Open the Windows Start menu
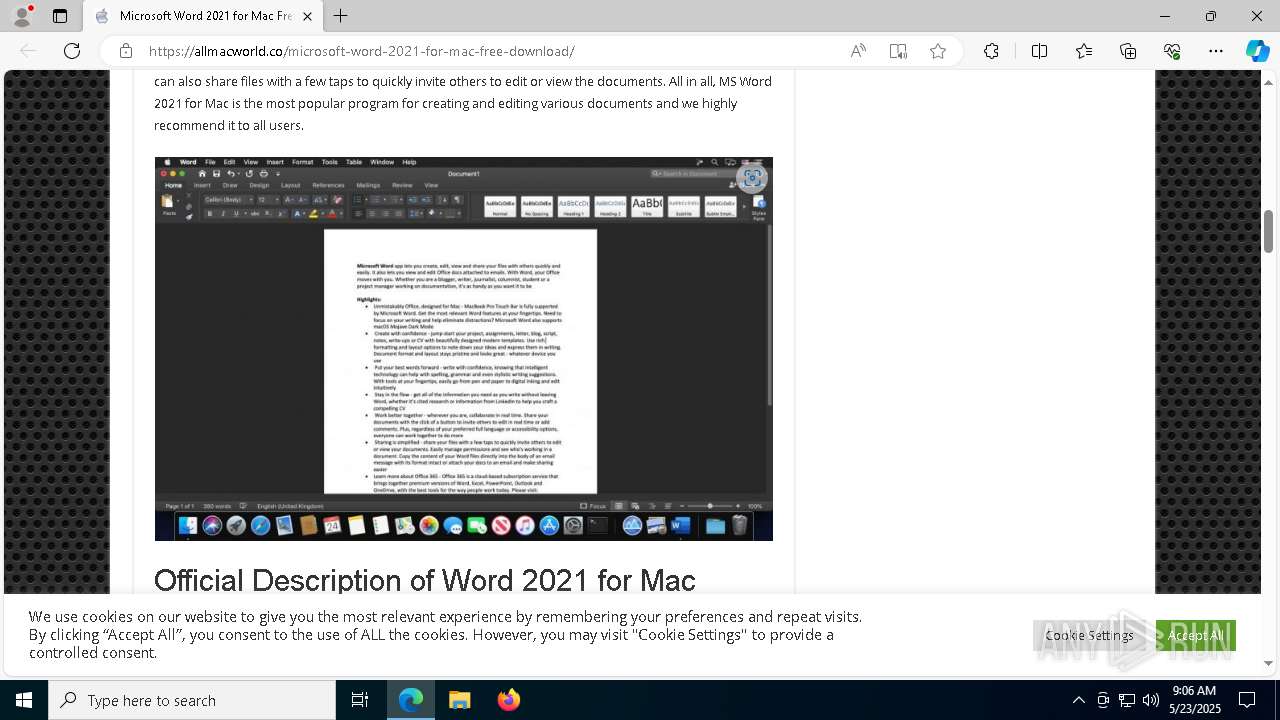 [24, 700]
